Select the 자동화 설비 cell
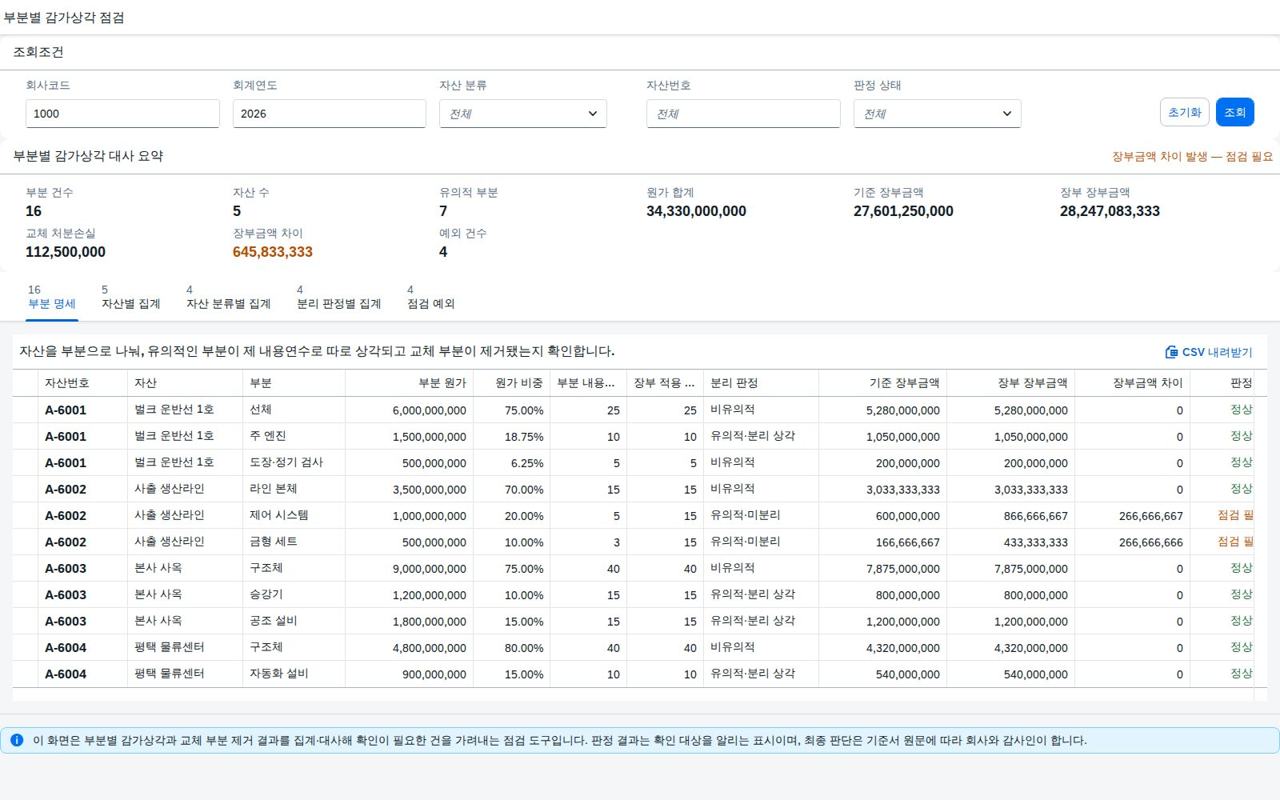The height and width of the screenshot is (800, 1280). tap(294, 674)
